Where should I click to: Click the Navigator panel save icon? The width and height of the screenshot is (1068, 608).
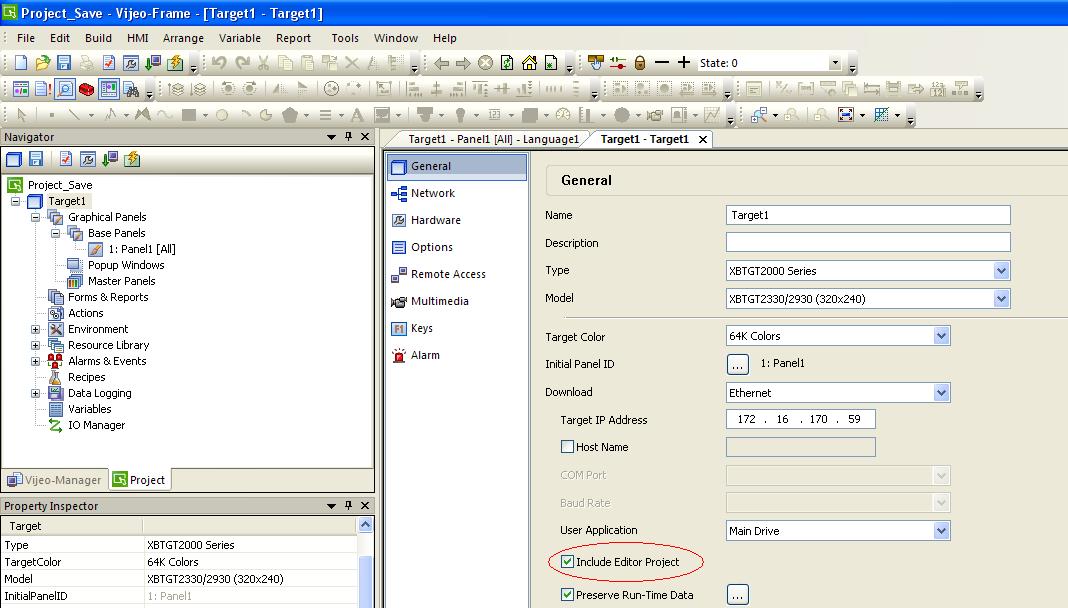click(x=35, y=159)
